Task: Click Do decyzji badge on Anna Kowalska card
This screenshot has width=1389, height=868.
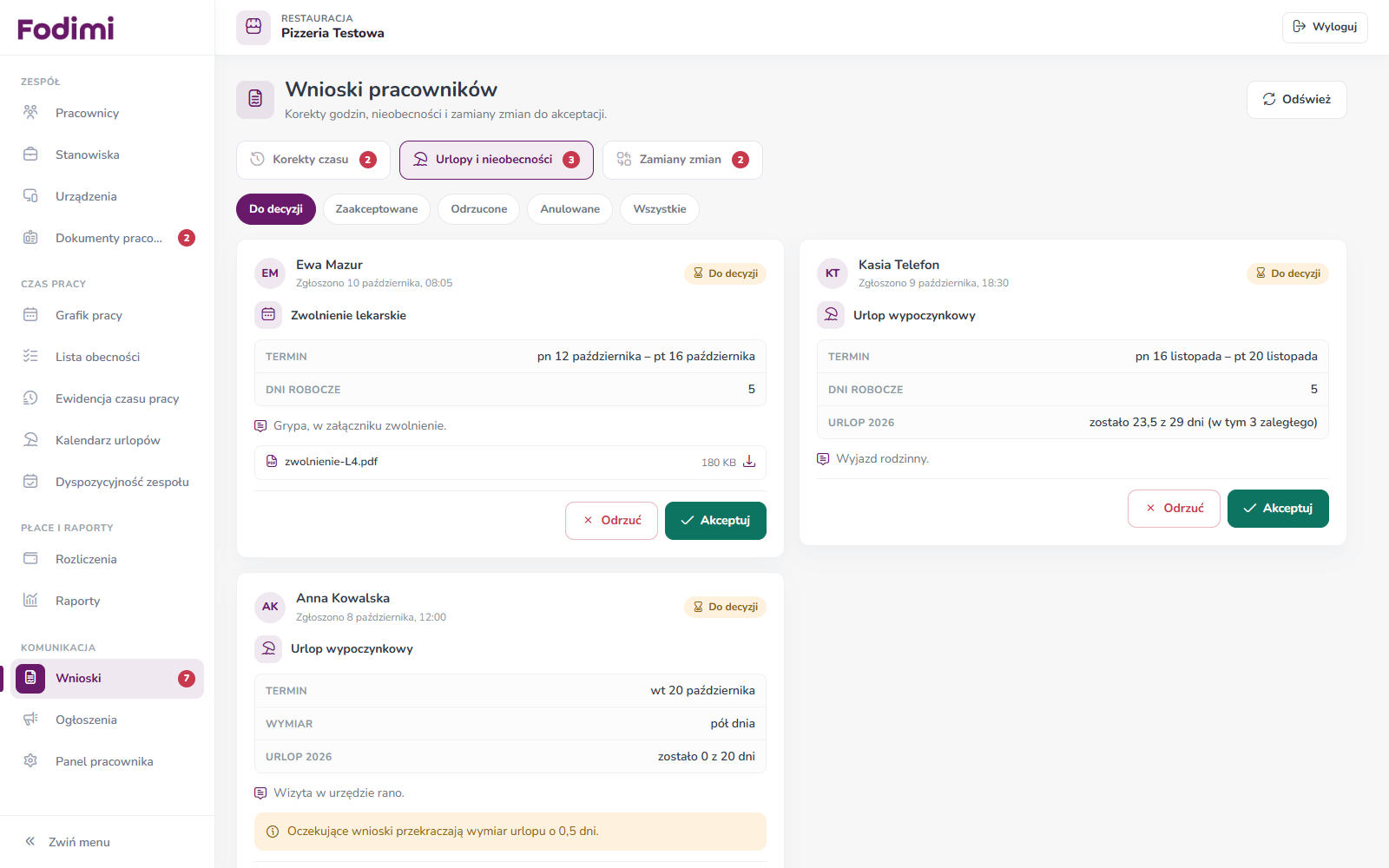Action: (725, 607)
